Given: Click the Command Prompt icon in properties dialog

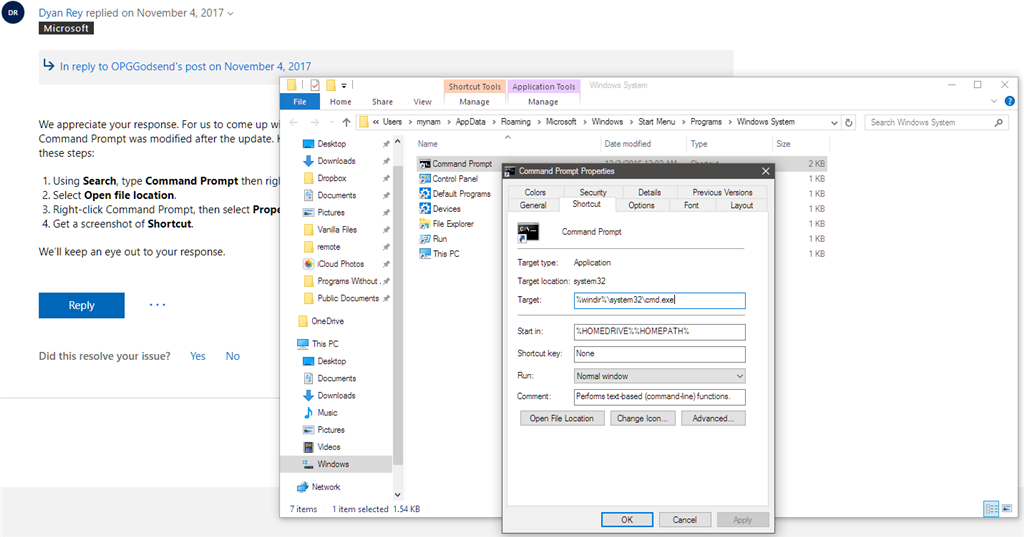Looking at the screenshot, I should [528, 232].
